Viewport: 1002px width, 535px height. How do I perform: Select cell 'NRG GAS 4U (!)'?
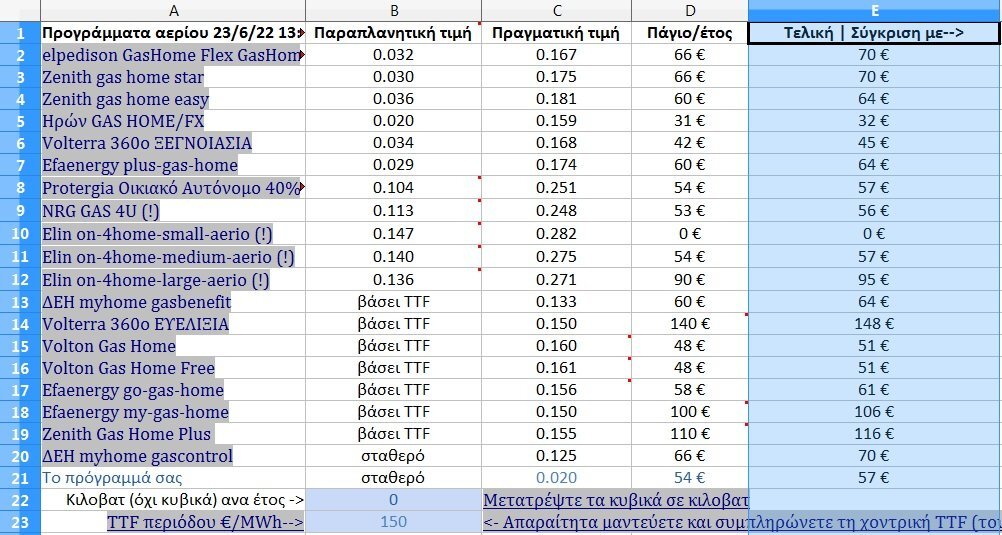pos(173,211)
